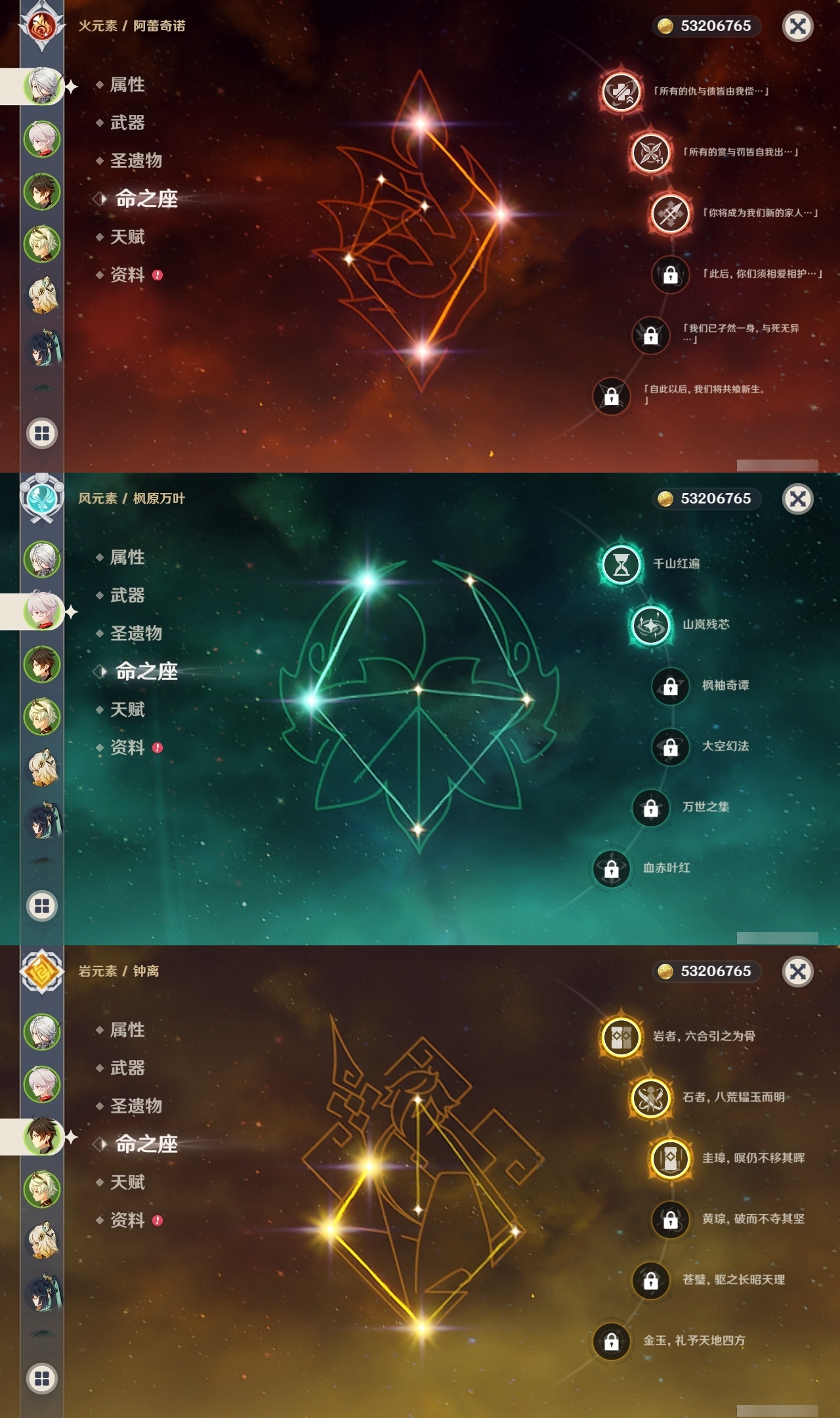This screenshot has height=1418, width=840.
Task: Open the 天赋 tab in Kazuha panel
Action: (x=127, y=710)
